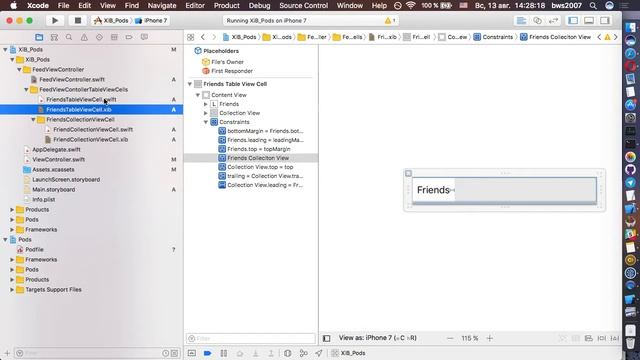Image resolution: width=640 pixels, height=360 pixels.
Task: Collapse the FeedViewContollerTableViewCells folder
Action: coord(26,89)
